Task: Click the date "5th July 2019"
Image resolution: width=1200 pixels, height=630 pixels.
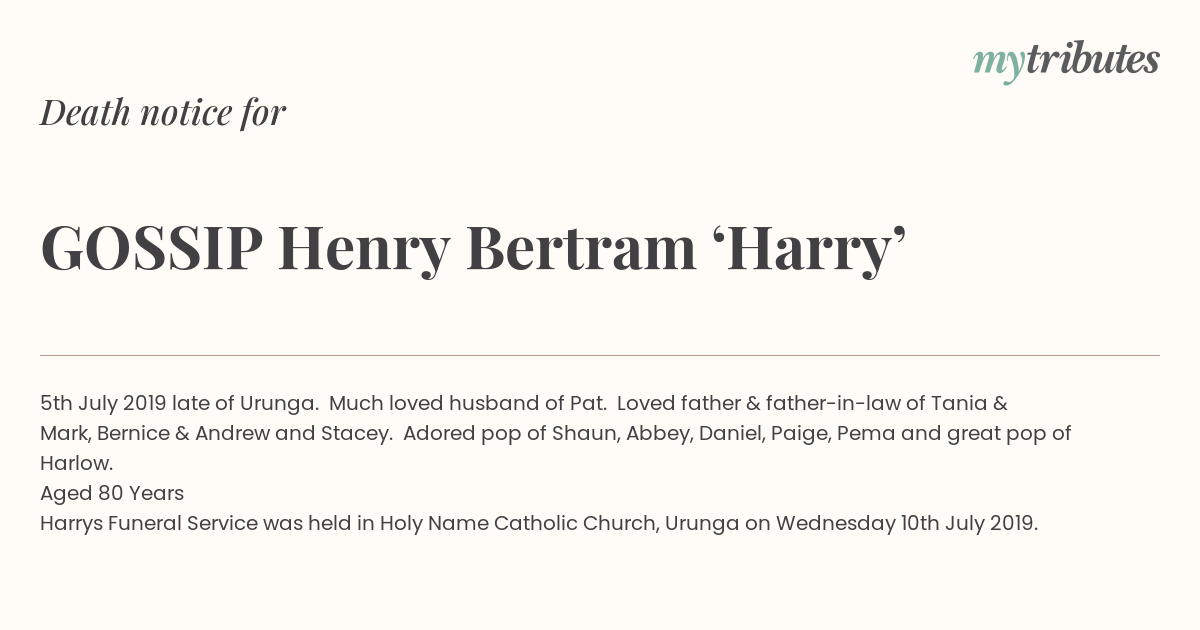Action: [103, 404]
